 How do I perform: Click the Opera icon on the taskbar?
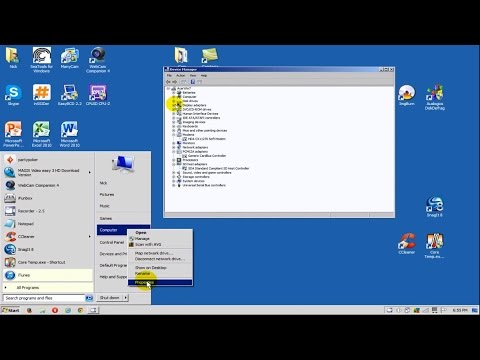pyautogui.click(x=55, y=310)
